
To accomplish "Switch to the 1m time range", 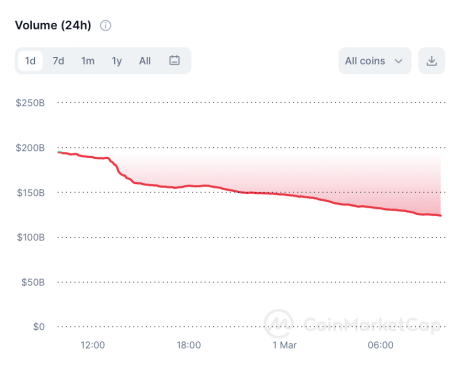I will 88,61.
